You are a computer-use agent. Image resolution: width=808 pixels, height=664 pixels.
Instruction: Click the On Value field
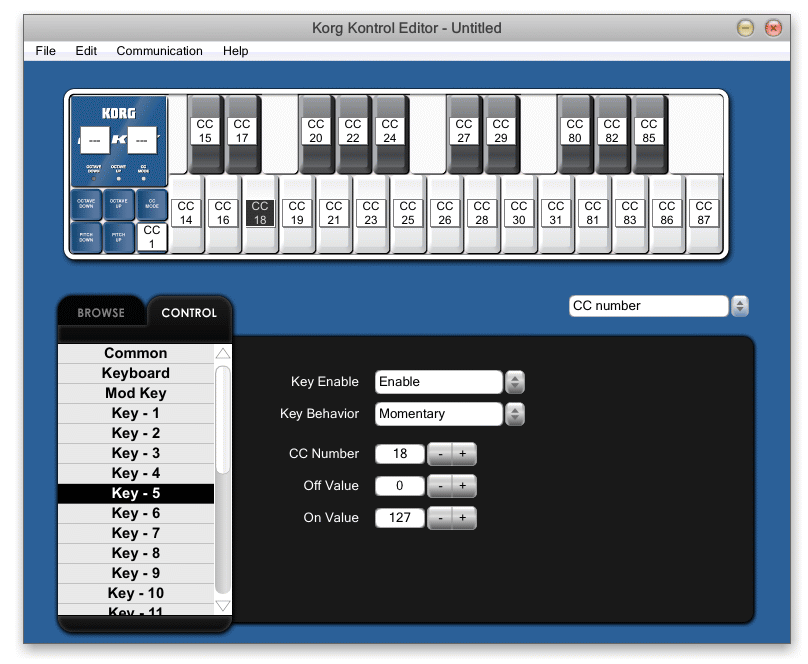pyautogui.click(x=400, y=518)
